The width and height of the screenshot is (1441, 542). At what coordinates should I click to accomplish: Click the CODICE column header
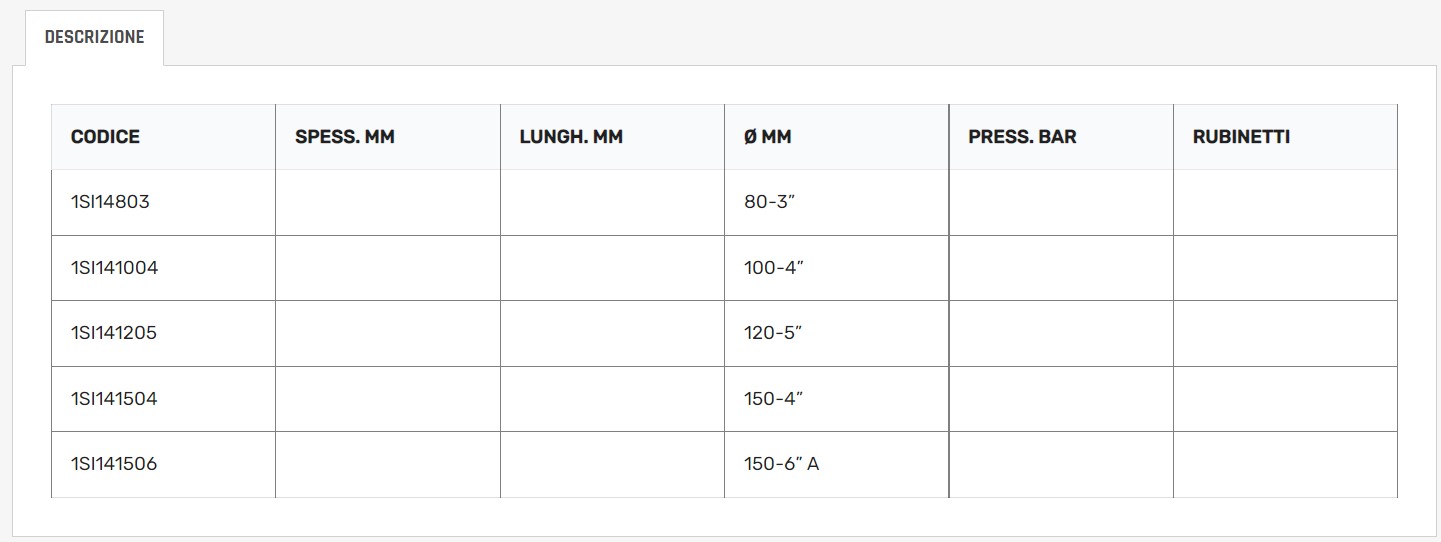105,137
